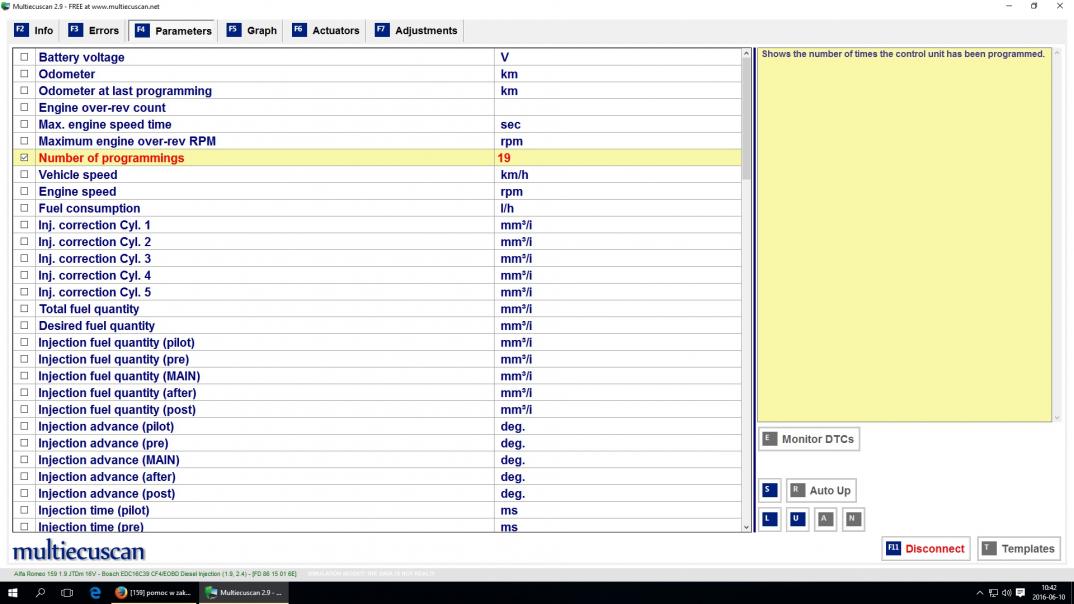Click the description panel down arrow

click(1057, 417)
